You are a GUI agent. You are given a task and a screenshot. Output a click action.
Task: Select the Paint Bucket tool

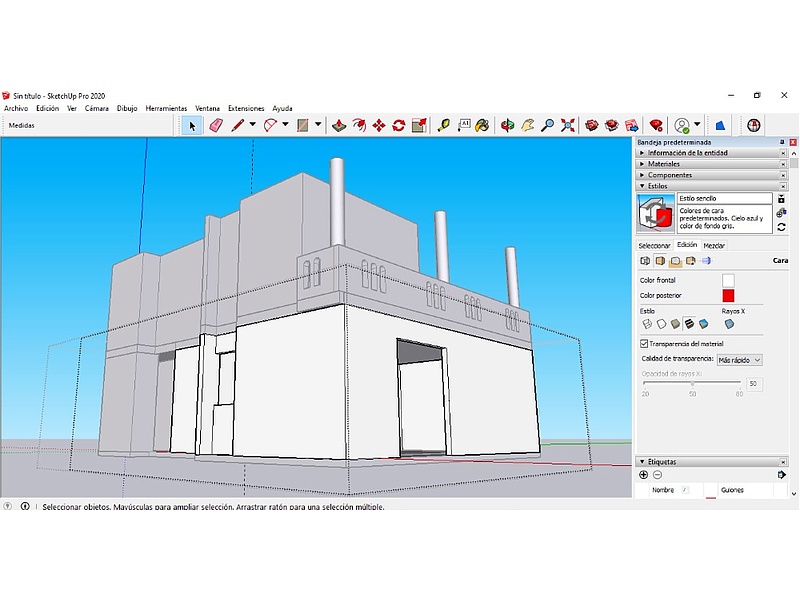tap(482, 125)
